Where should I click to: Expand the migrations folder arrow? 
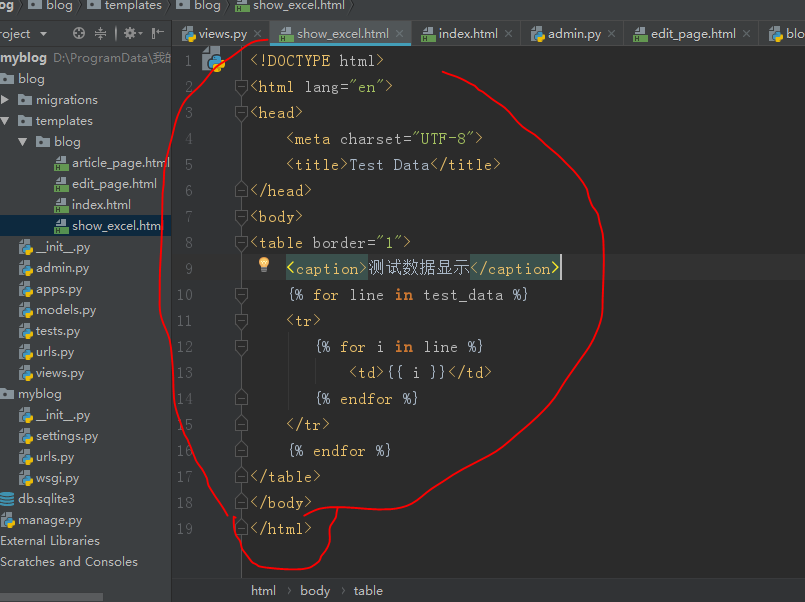coord(5,100)
